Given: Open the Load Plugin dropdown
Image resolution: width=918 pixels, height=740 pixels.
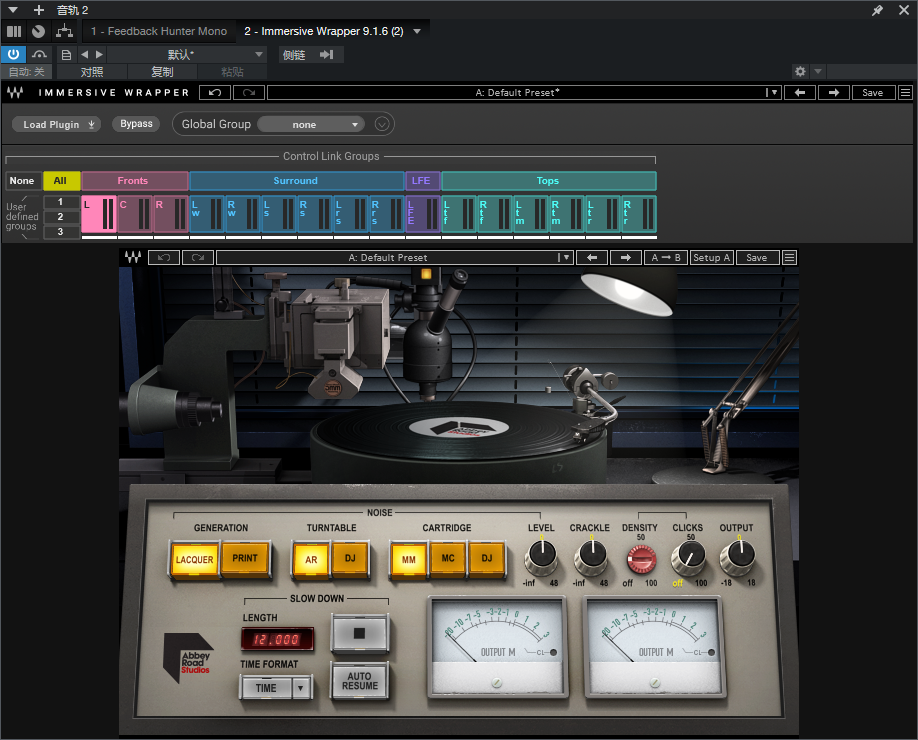Looking at the screenshot, I should click(57, 124).
